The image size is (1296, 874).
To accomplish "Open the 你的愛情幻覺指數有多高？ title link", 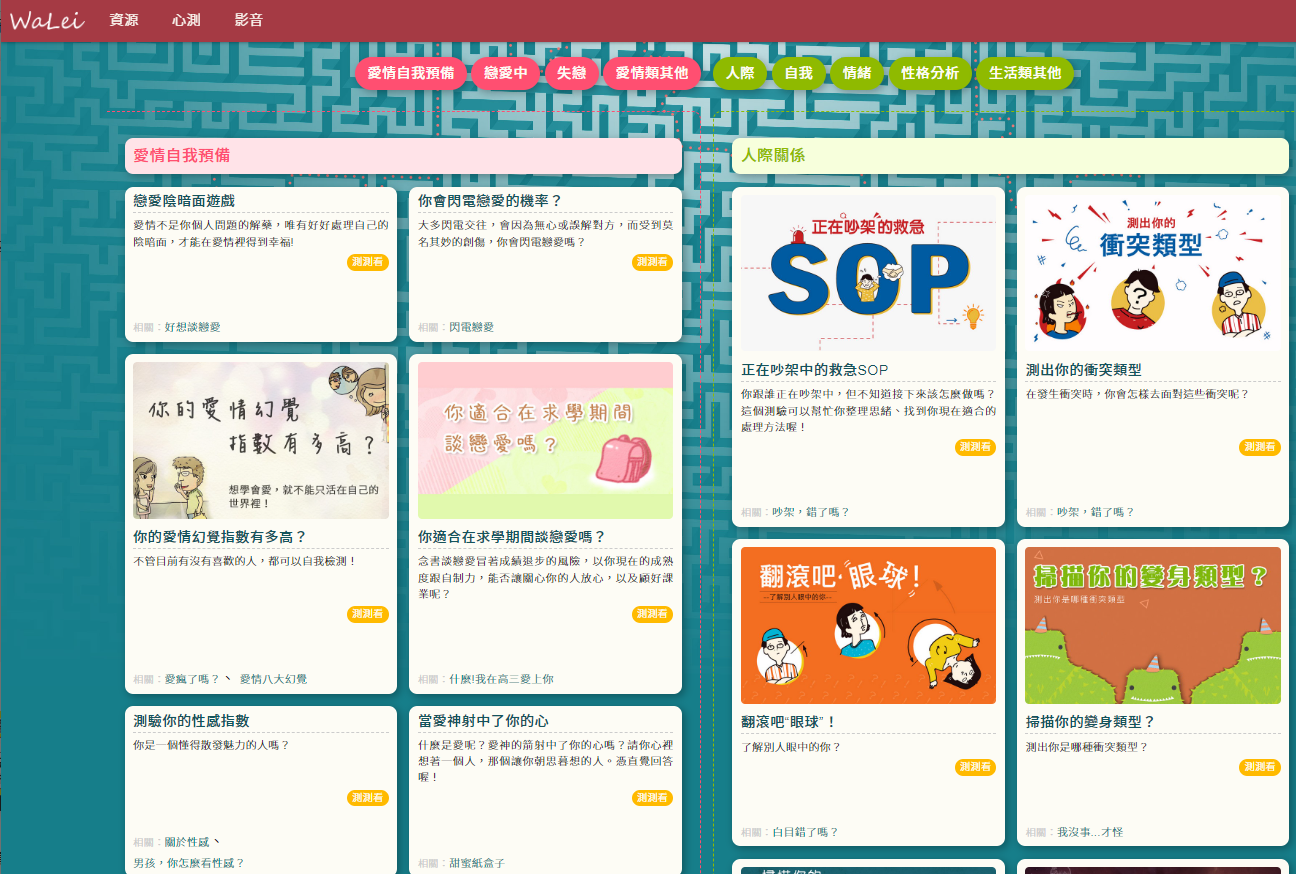I will tap(220, 537).
